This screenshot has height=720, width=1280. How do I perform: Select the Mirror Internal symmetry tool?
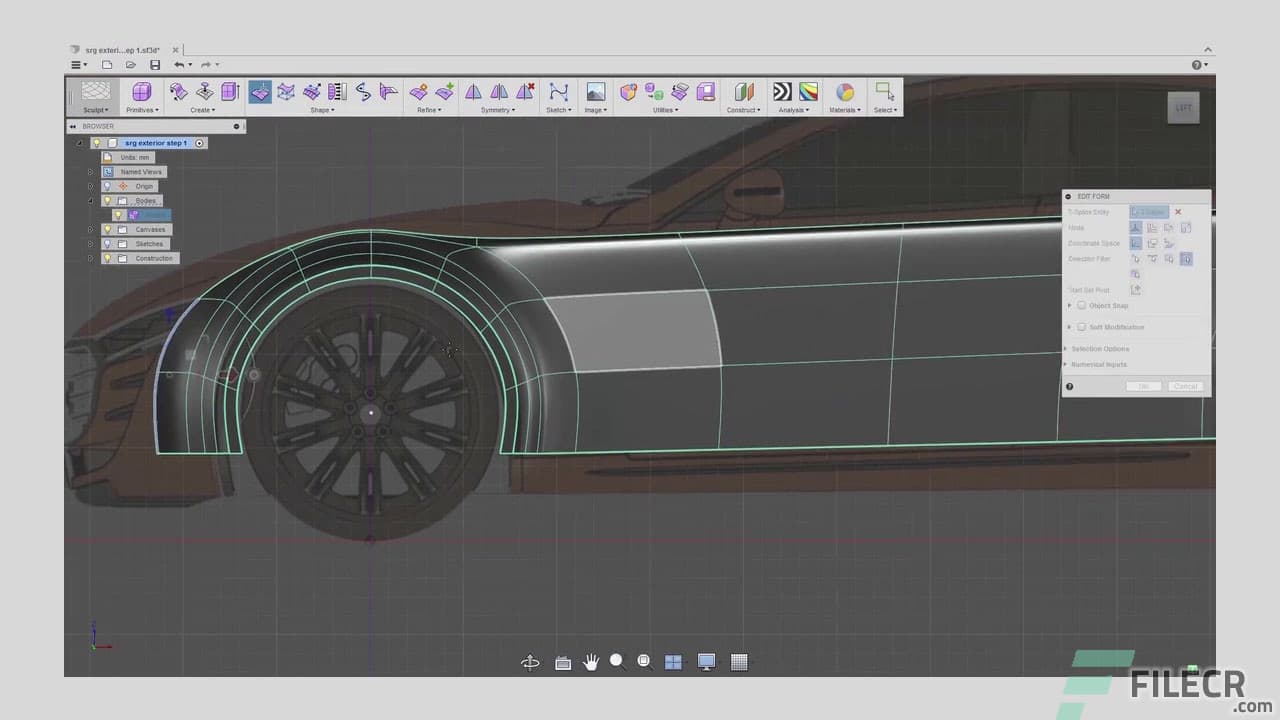pos(473,92)
